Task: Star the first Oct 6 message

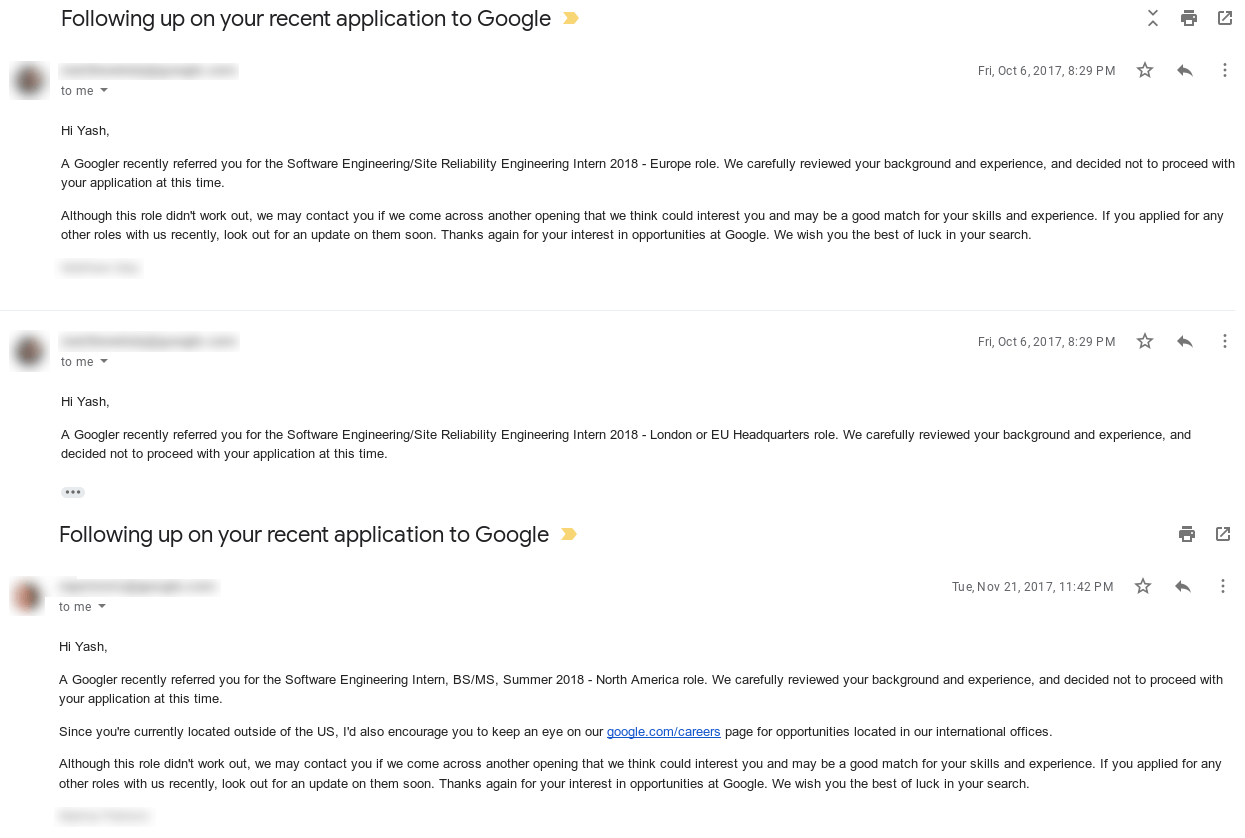Action: tap(1145, 70)
